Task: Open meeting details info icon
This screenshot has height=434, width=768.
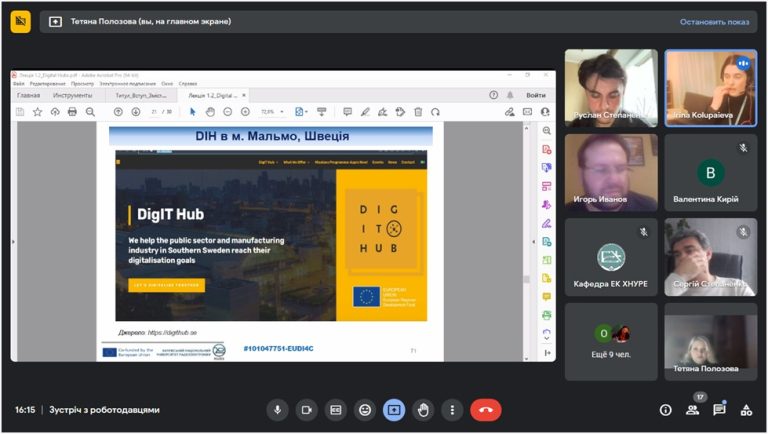Action: click(665, 410)
